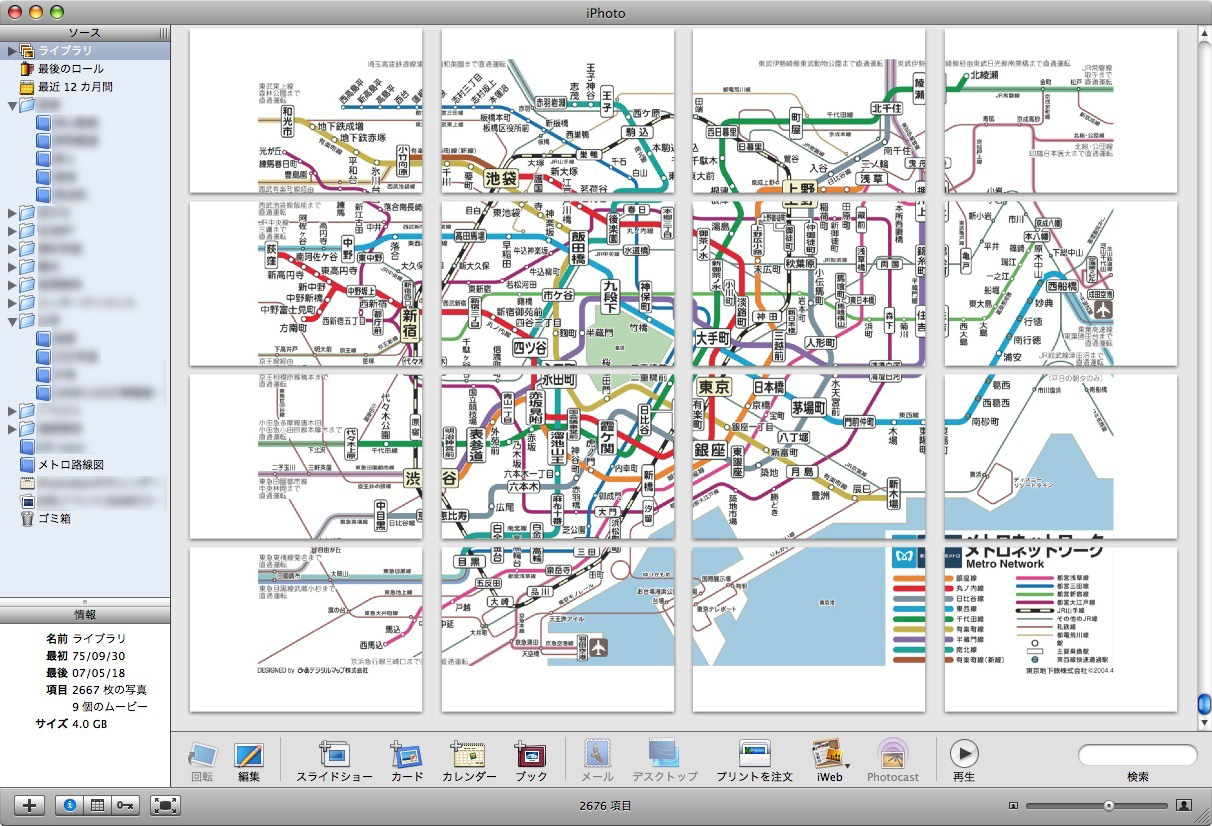Image resolution: width=1212 pixels, height=826 pixels.
Task: Create a カレンダー calendar
Action: click(x=469, y=755)
